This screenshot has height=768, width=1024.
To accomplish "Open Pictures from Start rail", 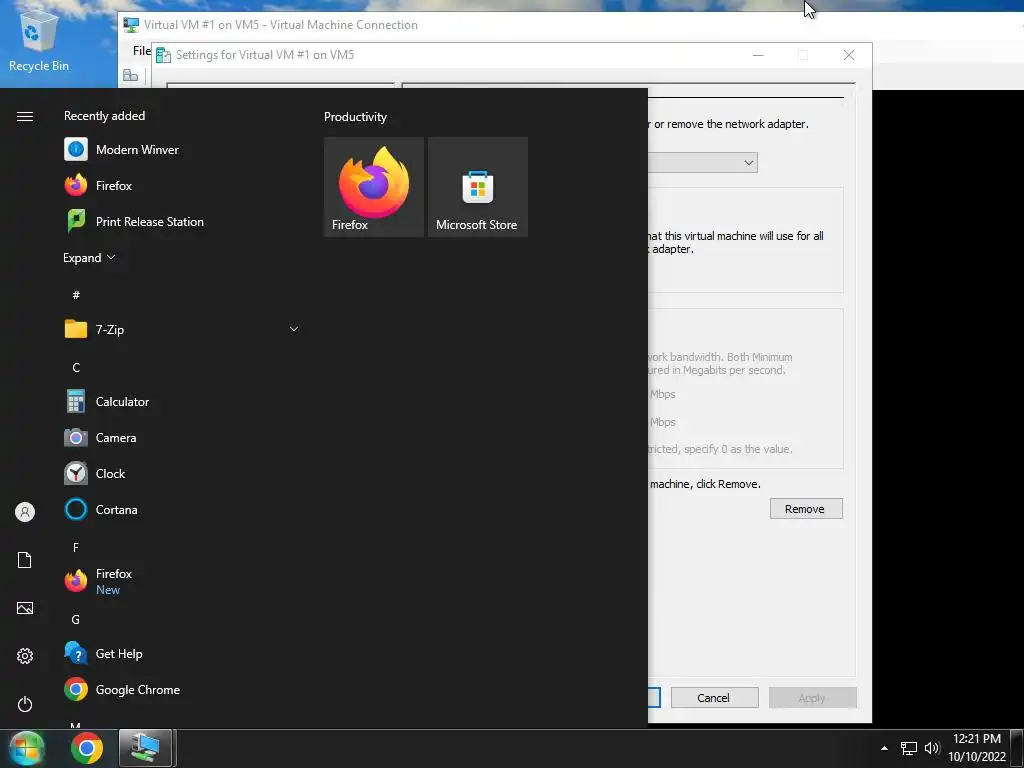I will 25,608.
